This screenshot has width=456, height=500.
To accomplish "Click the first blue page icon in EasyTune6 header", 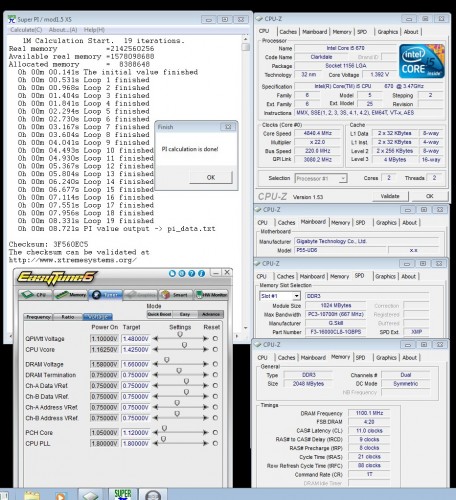I will tap(172, 273).
